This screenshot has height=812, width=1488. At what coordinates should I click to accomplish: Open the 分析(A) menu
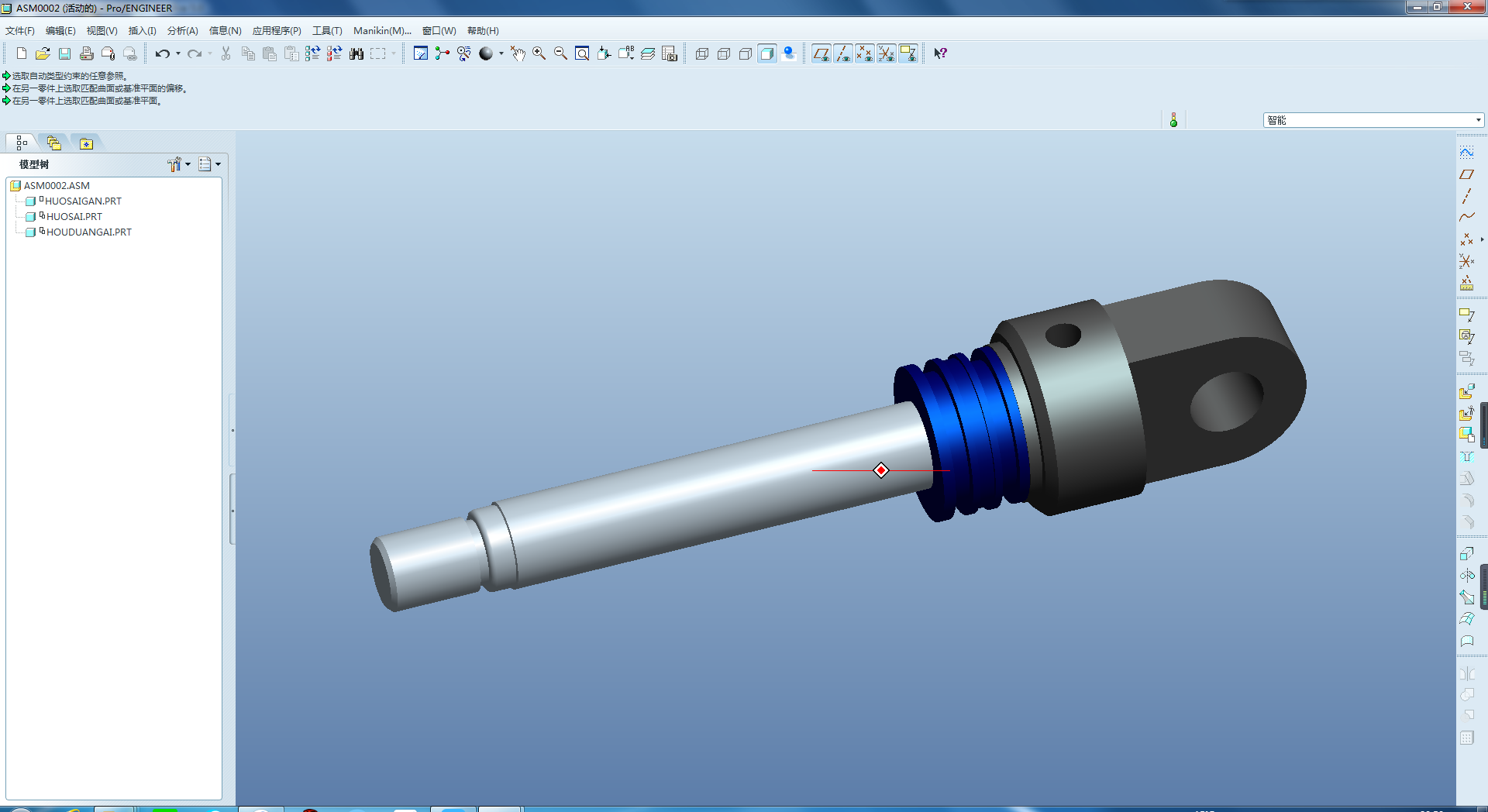coord(183,31)
